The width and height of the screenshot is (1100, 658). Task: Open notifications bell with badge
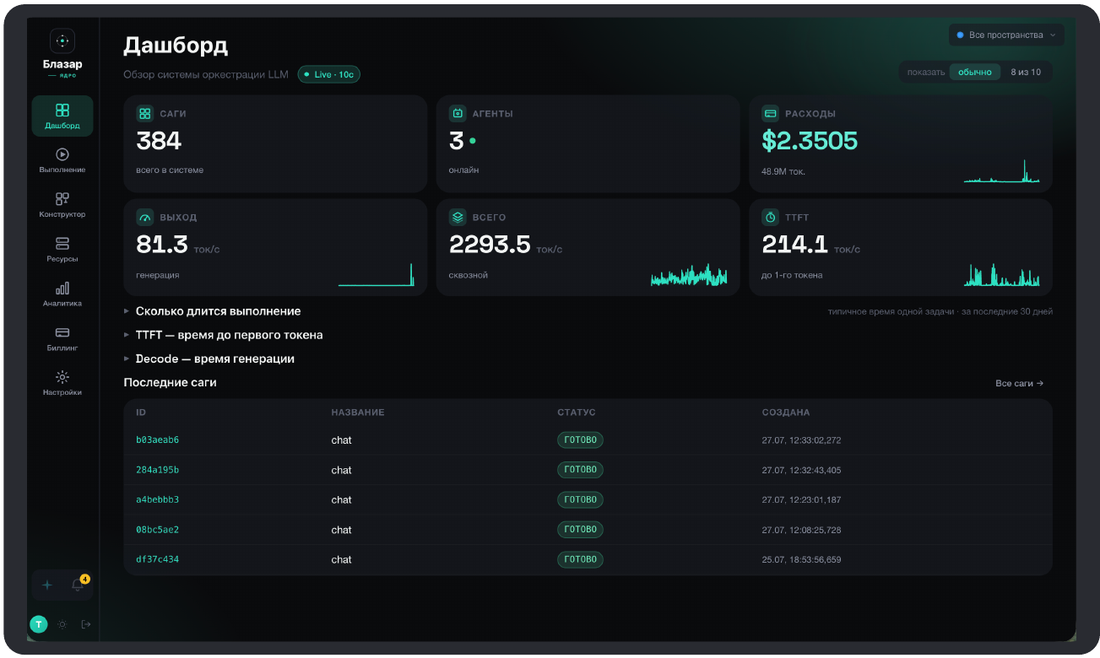(79, 584)
